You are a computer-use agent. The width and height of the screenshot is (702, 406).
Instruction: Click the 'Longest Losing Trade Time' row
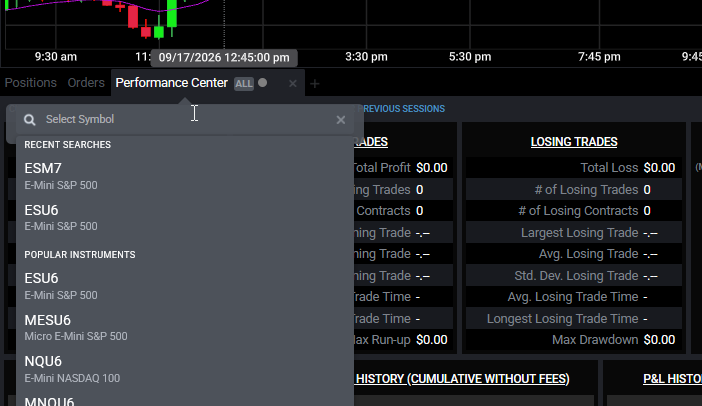(574, 318)
